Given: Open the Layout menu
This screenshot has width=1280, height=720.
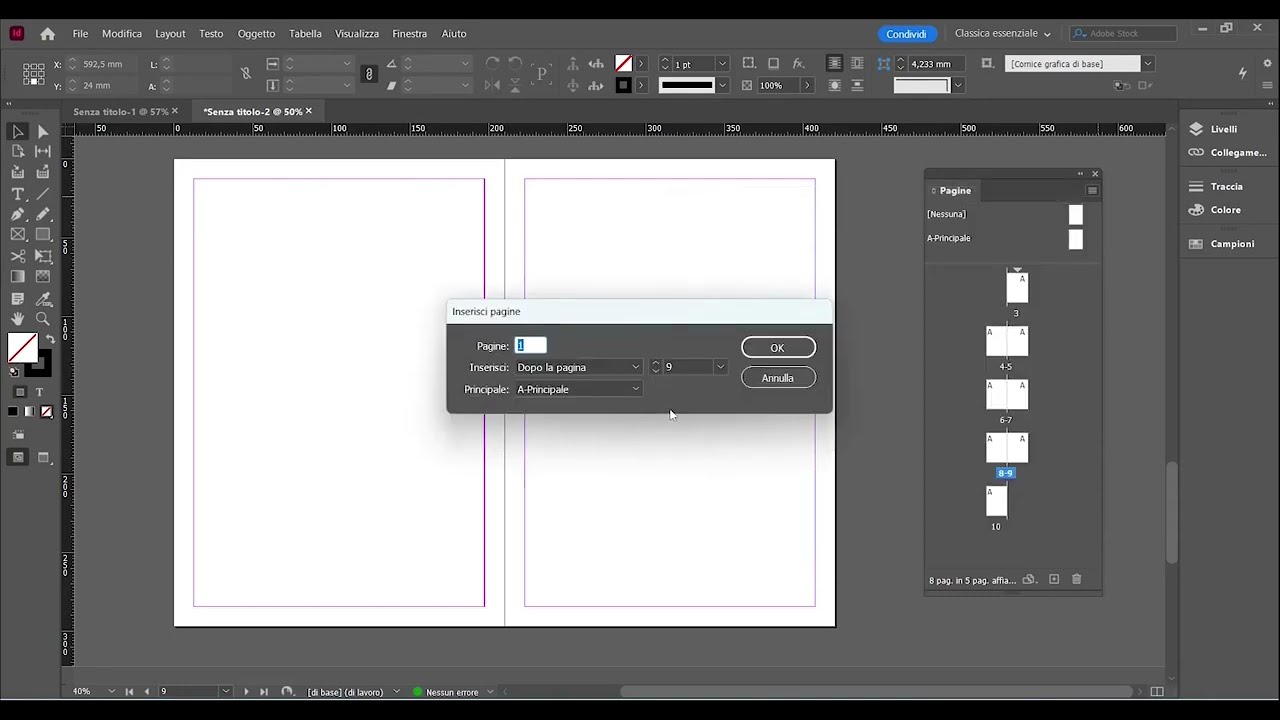Looking at the screenshot, I should pos(170,34).
